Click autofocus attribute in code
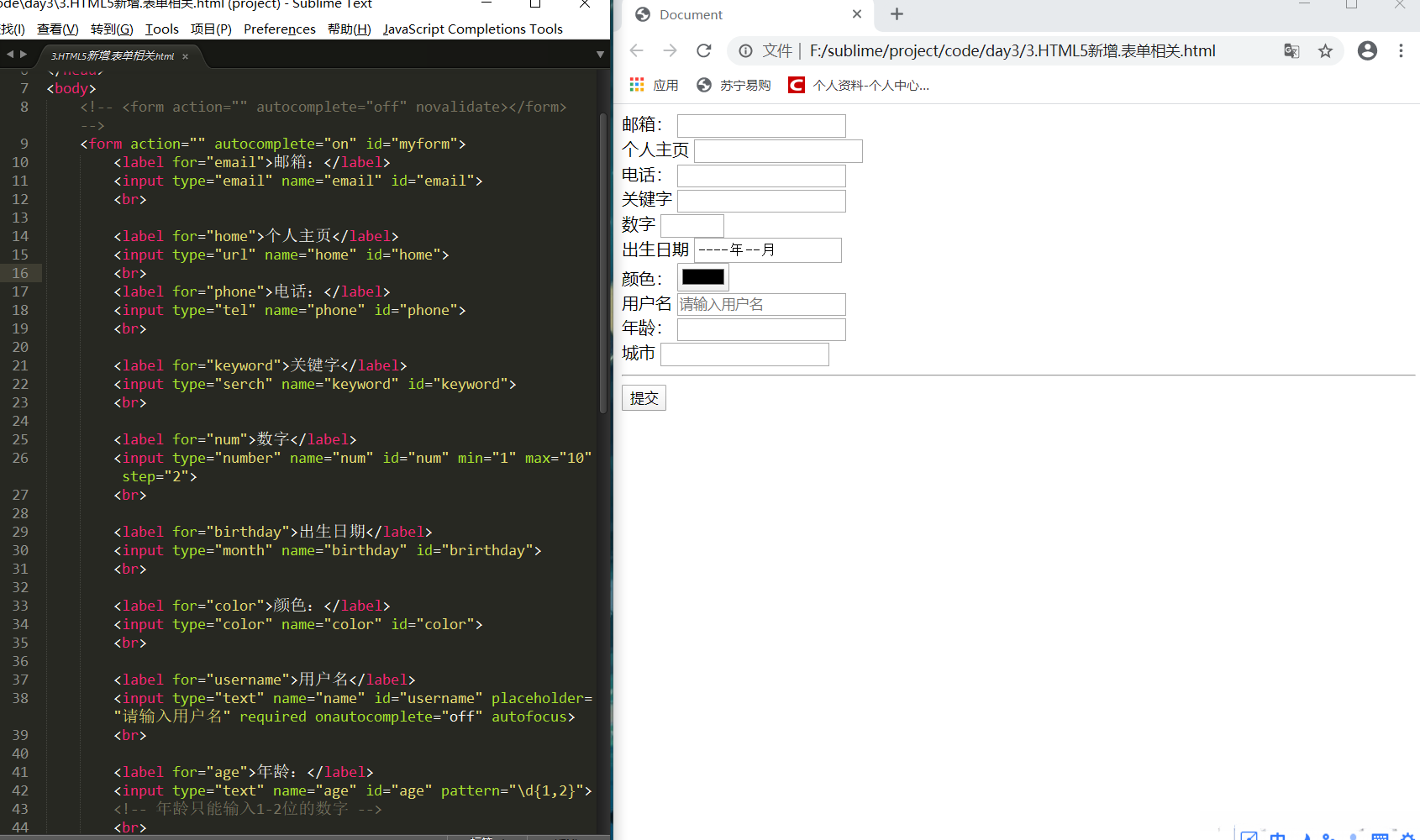 (529, 717)
